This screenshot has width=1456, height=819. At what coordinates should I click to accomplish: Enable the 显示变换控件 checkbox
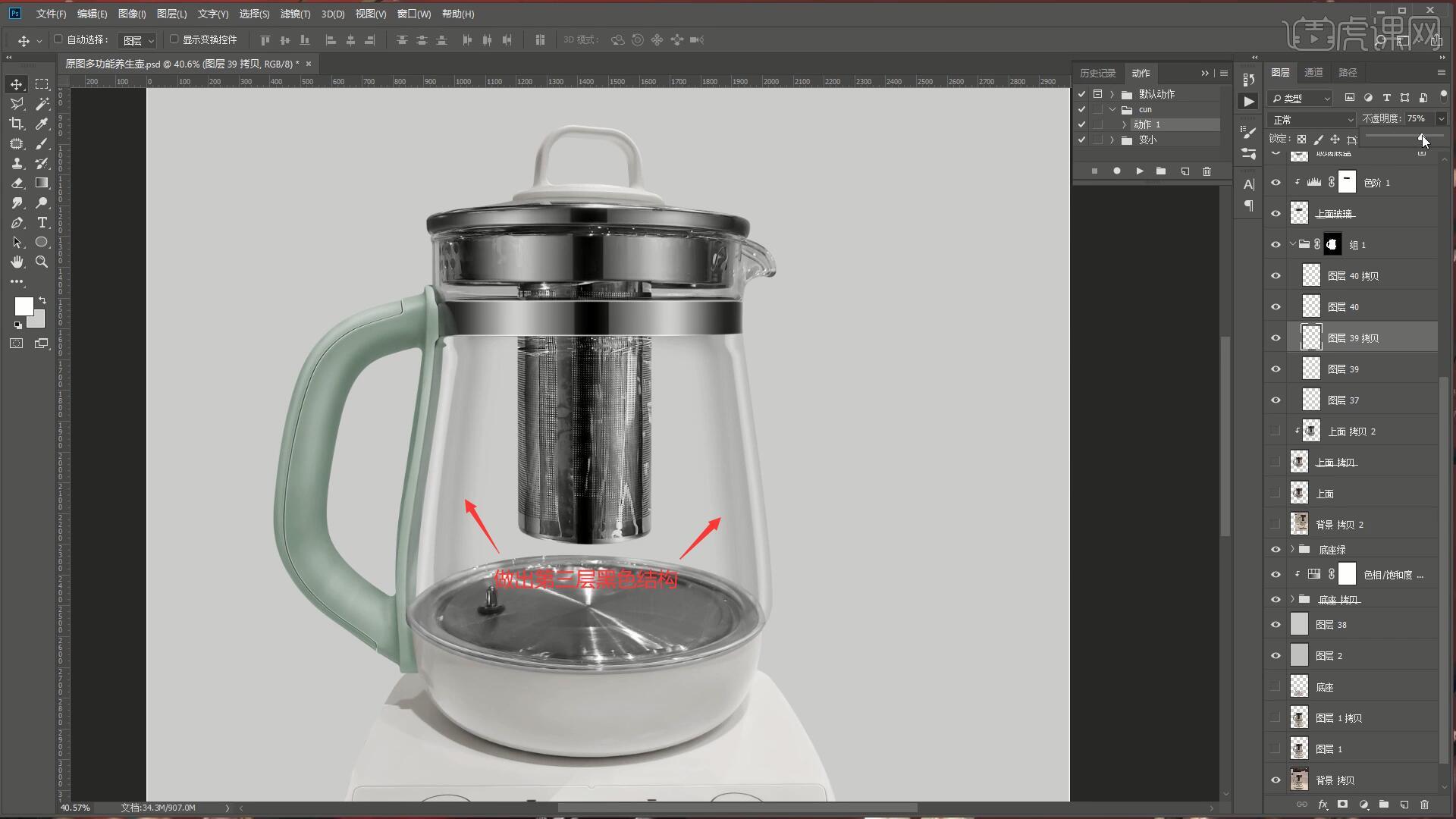point(174,39)
